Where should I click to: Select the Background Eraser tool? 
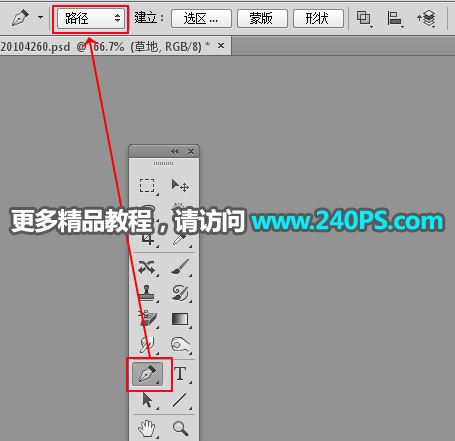(x=147, y=319)
